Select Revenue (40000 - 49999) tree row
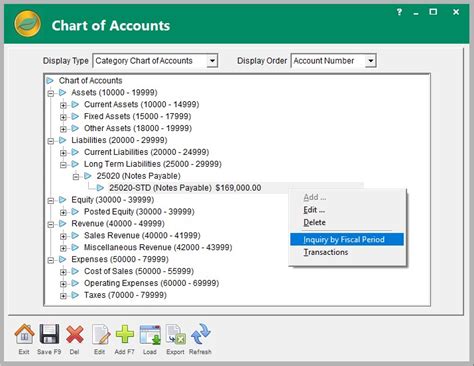The image size is (474, 366). pos(118,224)
